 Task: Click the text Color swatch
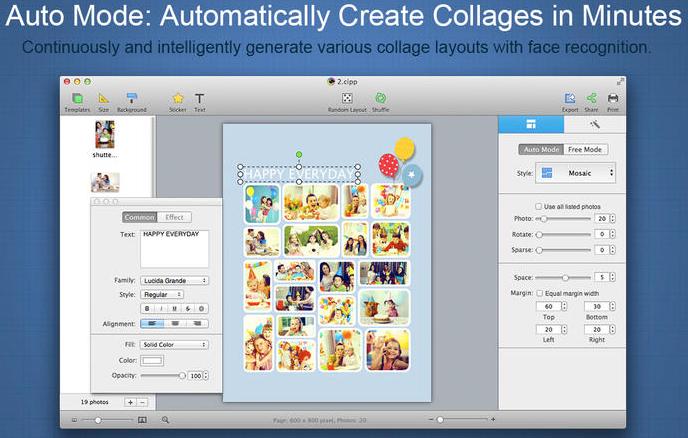(153, 360)
